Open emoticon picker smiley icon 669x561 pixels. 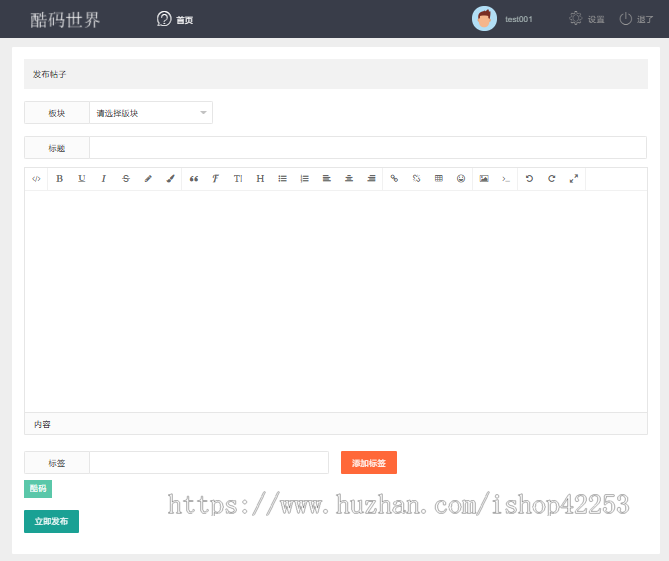[x=461, y=179]
